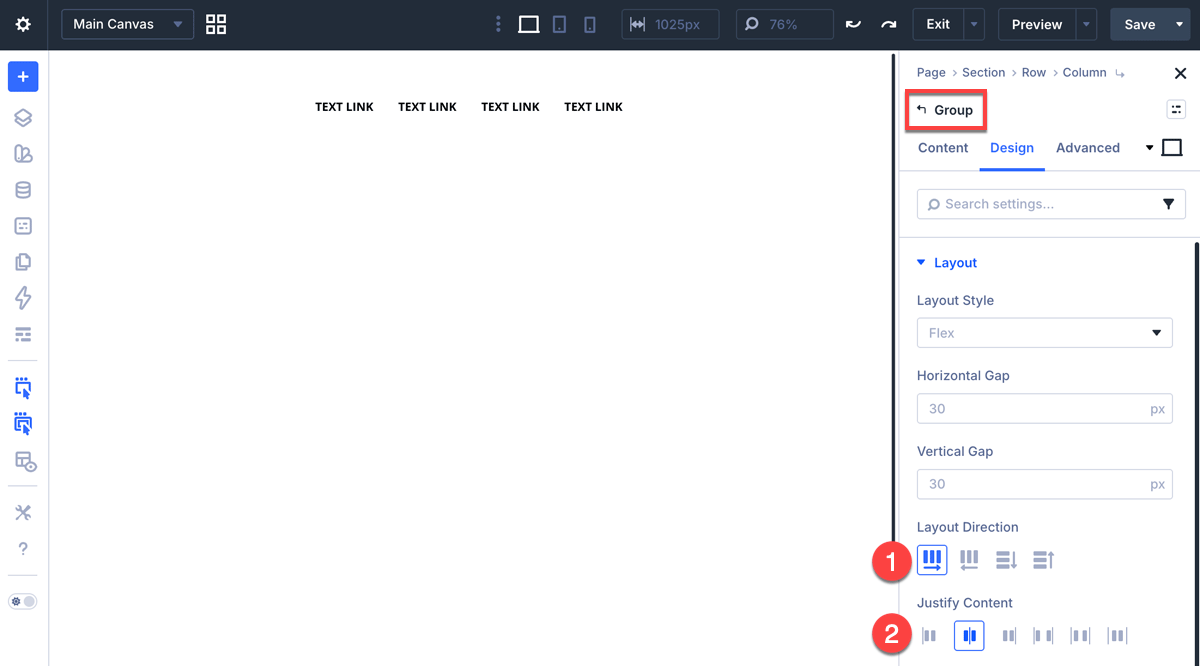Set layout direction to column
This screenshot has width=1200, height=666.
[x=1006, y=560]
